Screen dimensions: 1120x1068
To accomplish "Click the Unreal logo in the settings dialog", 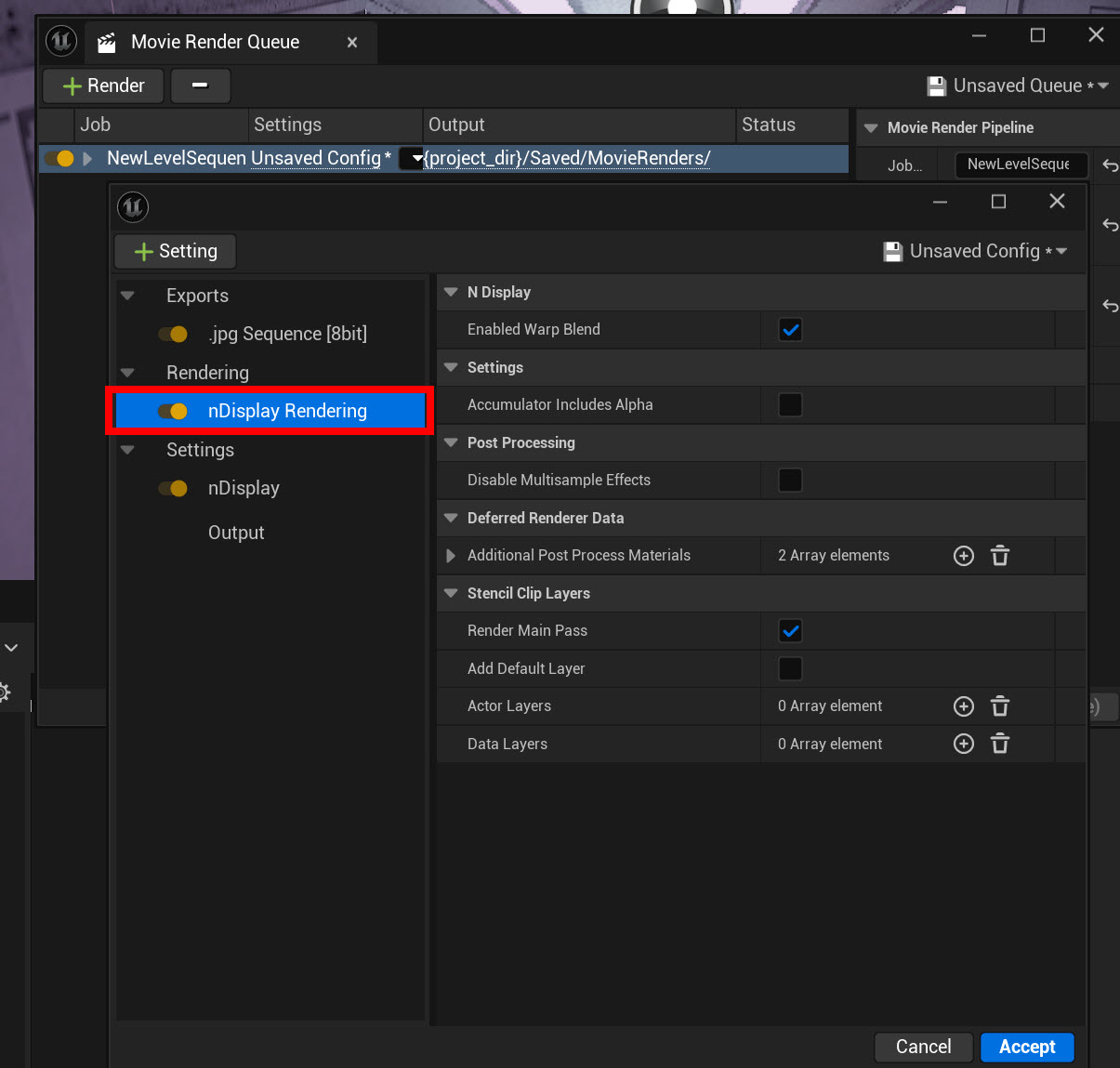I will 134,206.
